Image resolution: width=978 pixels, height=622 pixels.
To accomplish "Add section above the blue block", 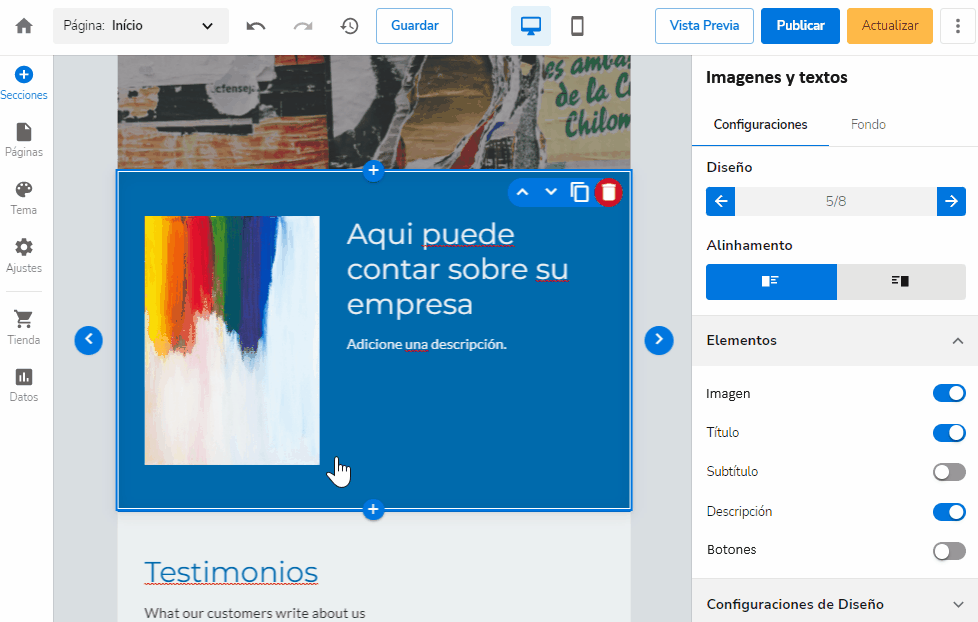I will [373, 170].
